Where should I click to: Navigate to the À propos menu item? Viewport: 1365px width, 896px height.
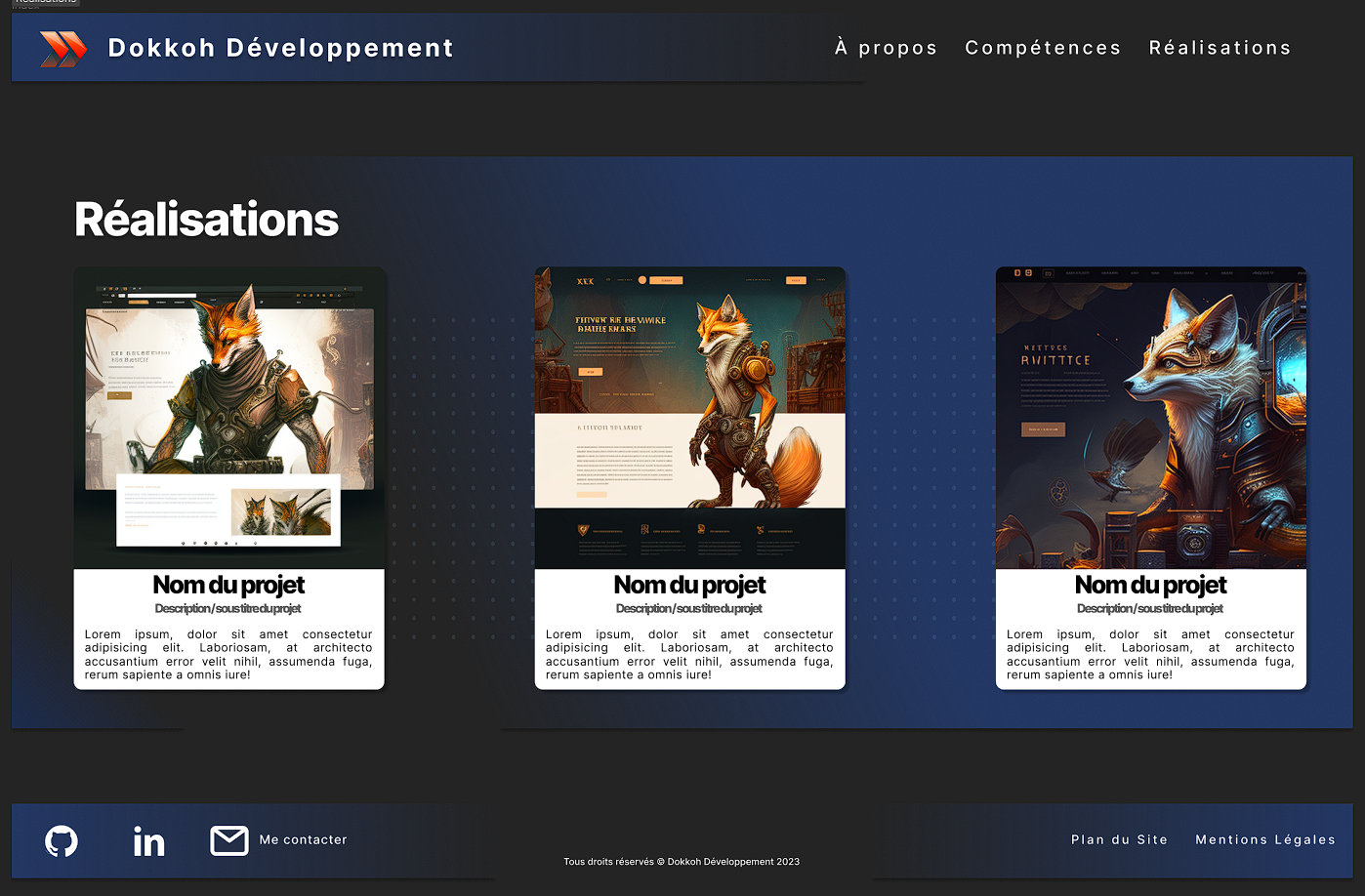[885, 47]
